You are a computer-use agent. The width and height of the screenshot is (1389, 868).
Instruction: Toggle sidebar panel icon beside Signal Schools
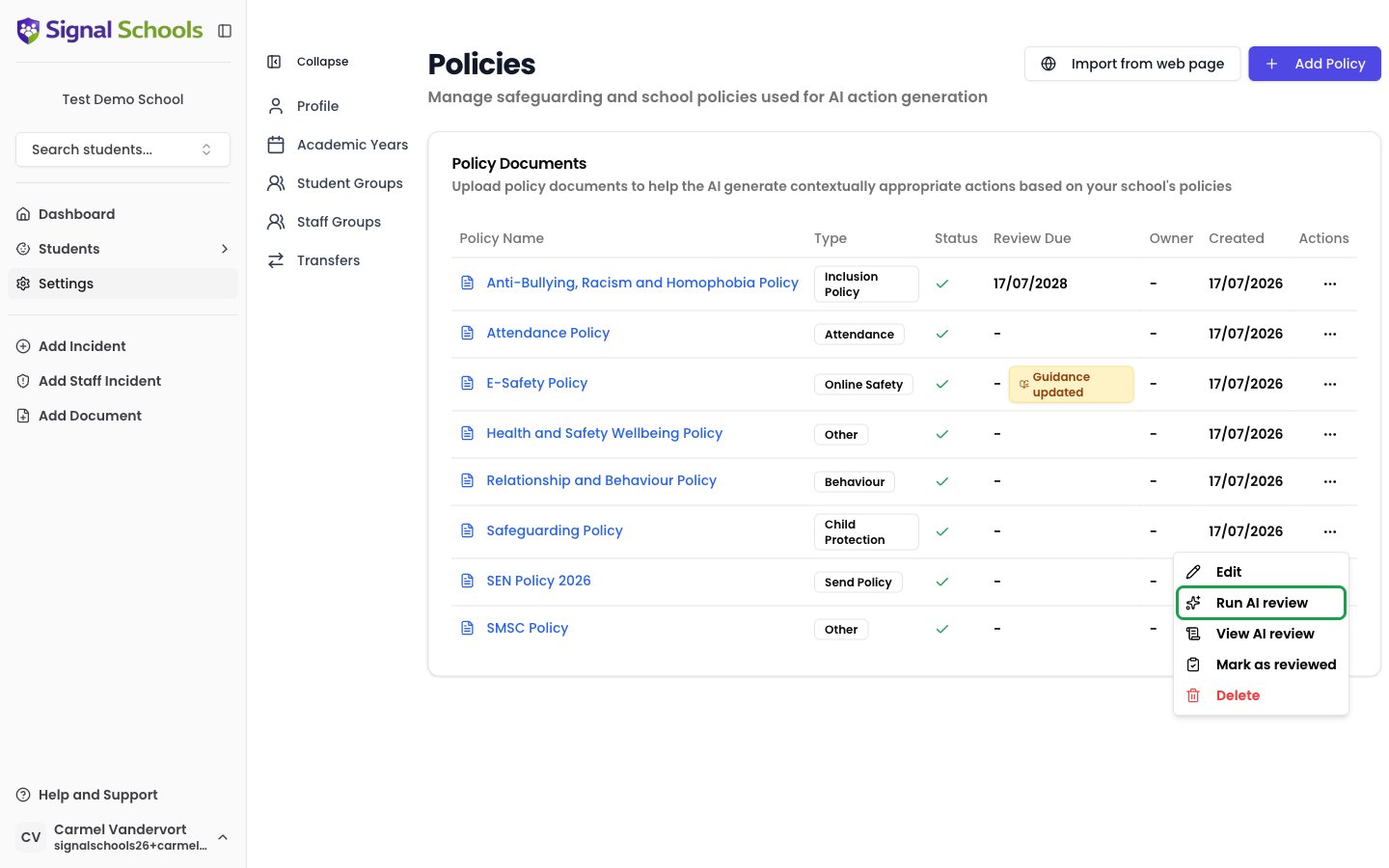click(225, 31)
